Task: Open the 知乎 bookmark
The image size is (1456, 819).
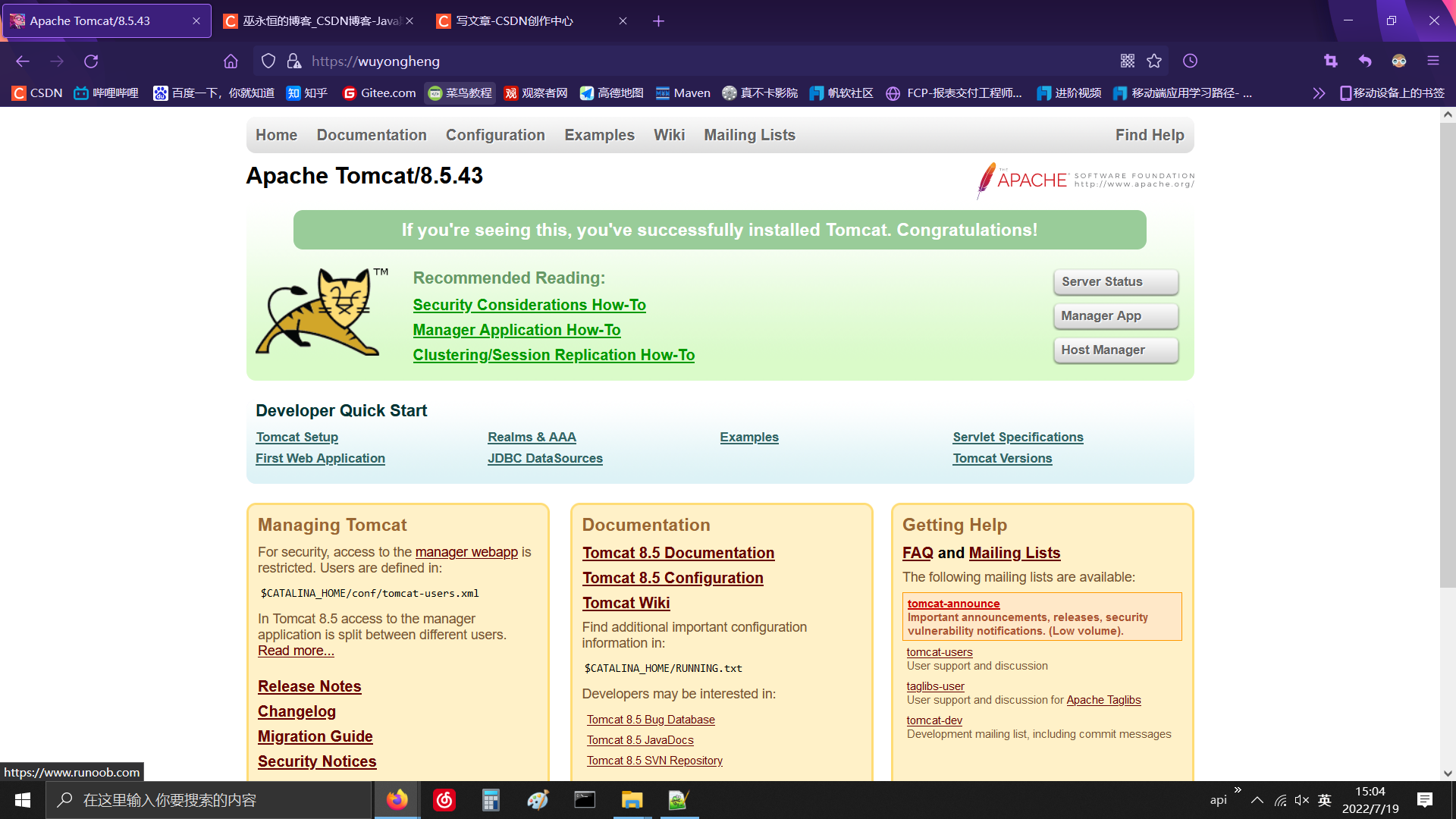Action: [x=307, y=93]
